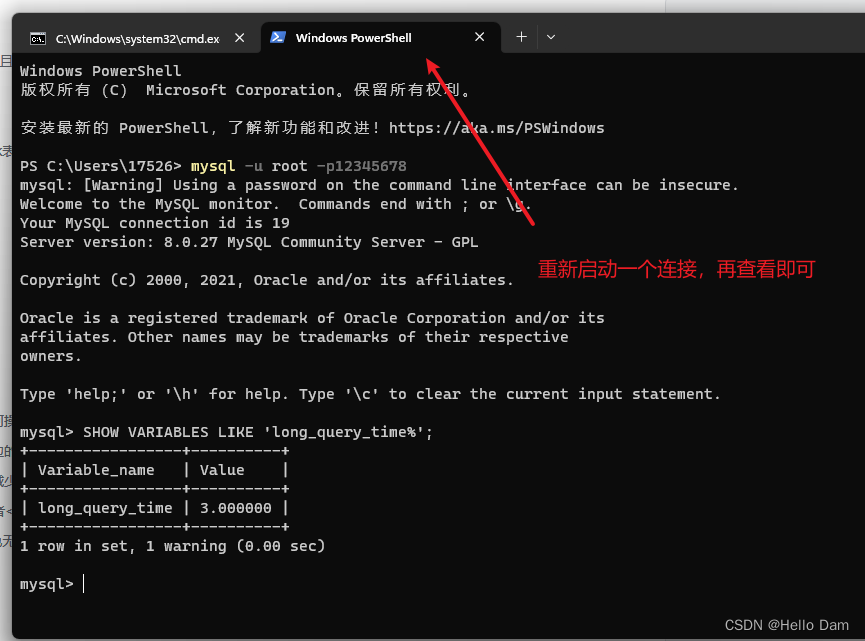This screenshot has width=865, height=641.
Task: Switch to the cmd.exe tab
Action: [x=137, y=38]
